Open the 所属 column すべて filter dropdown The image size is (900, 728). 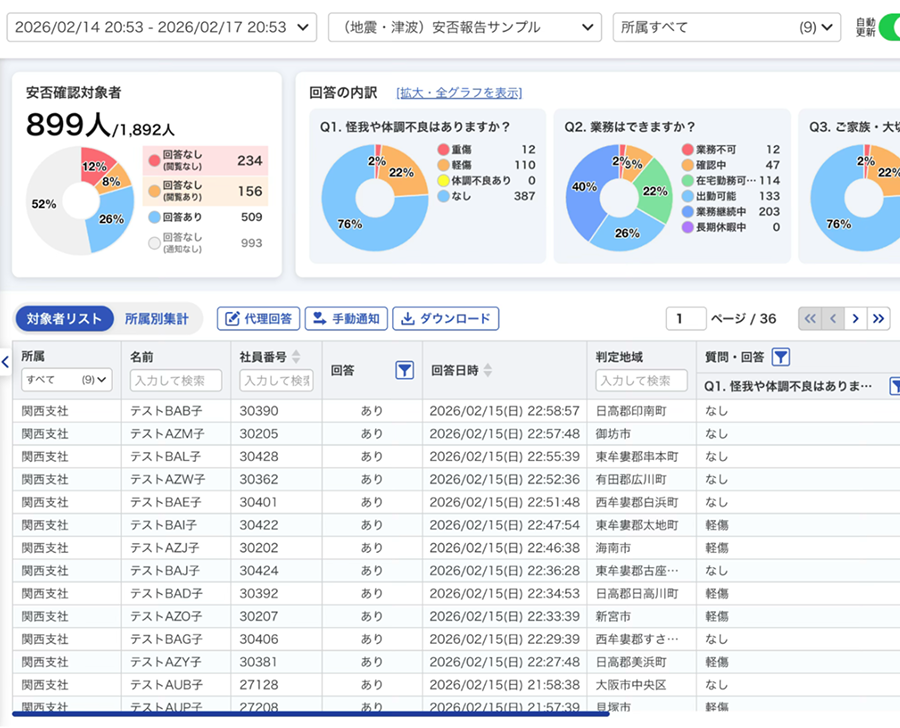pos(67,380)
